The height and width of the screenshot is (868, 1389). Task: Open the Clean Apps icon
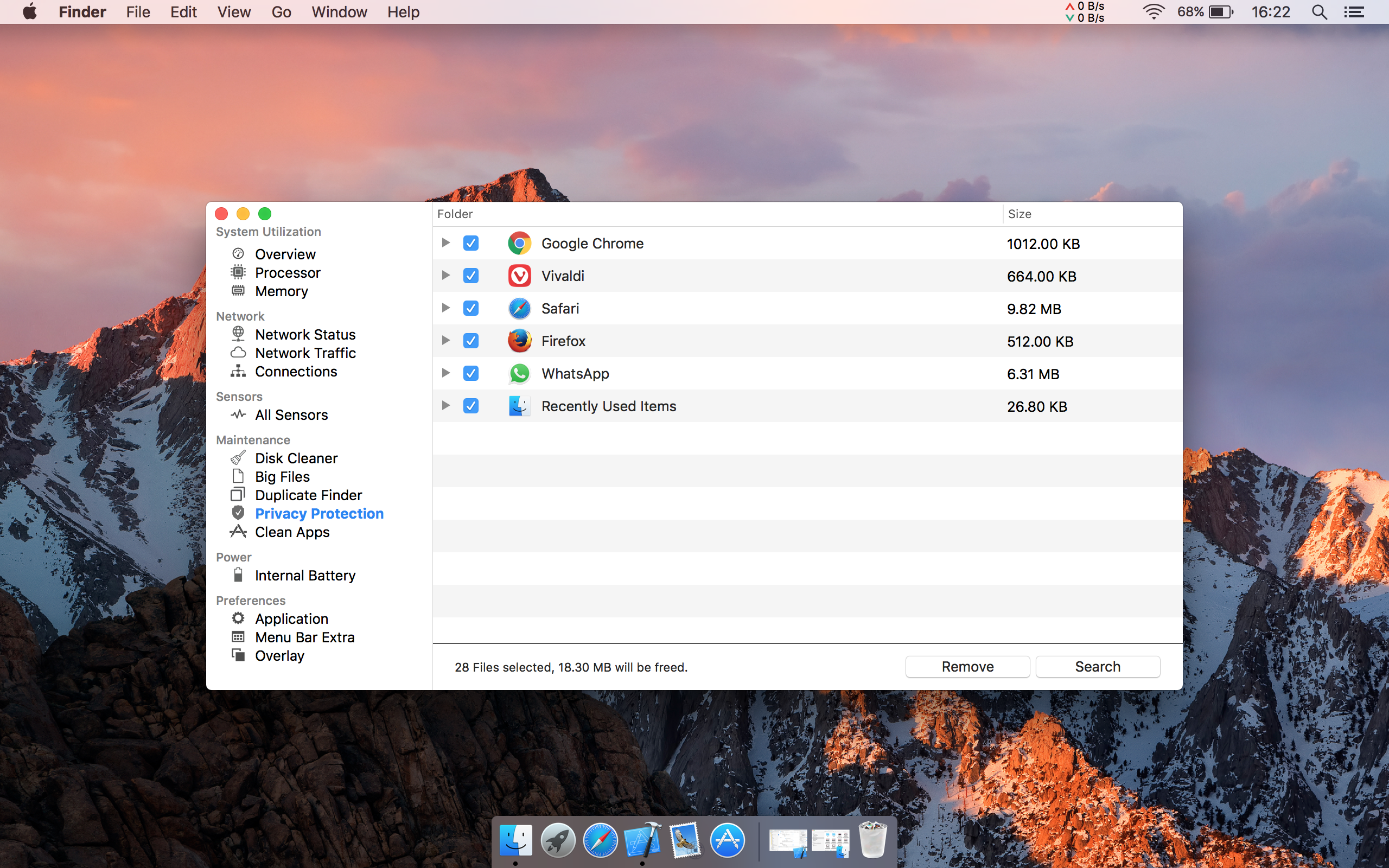click(x=238, y=531)
